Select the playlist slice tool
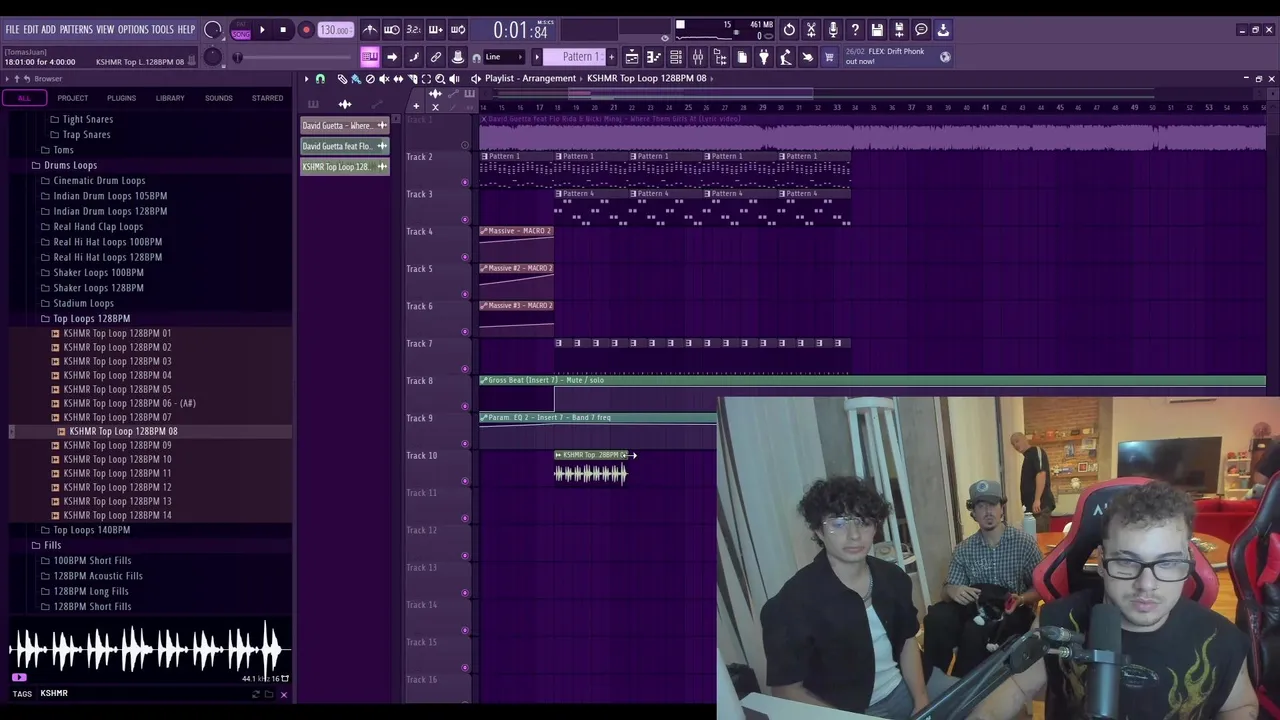Viewport: 1280px width, 720px height. tap(412, 79)
